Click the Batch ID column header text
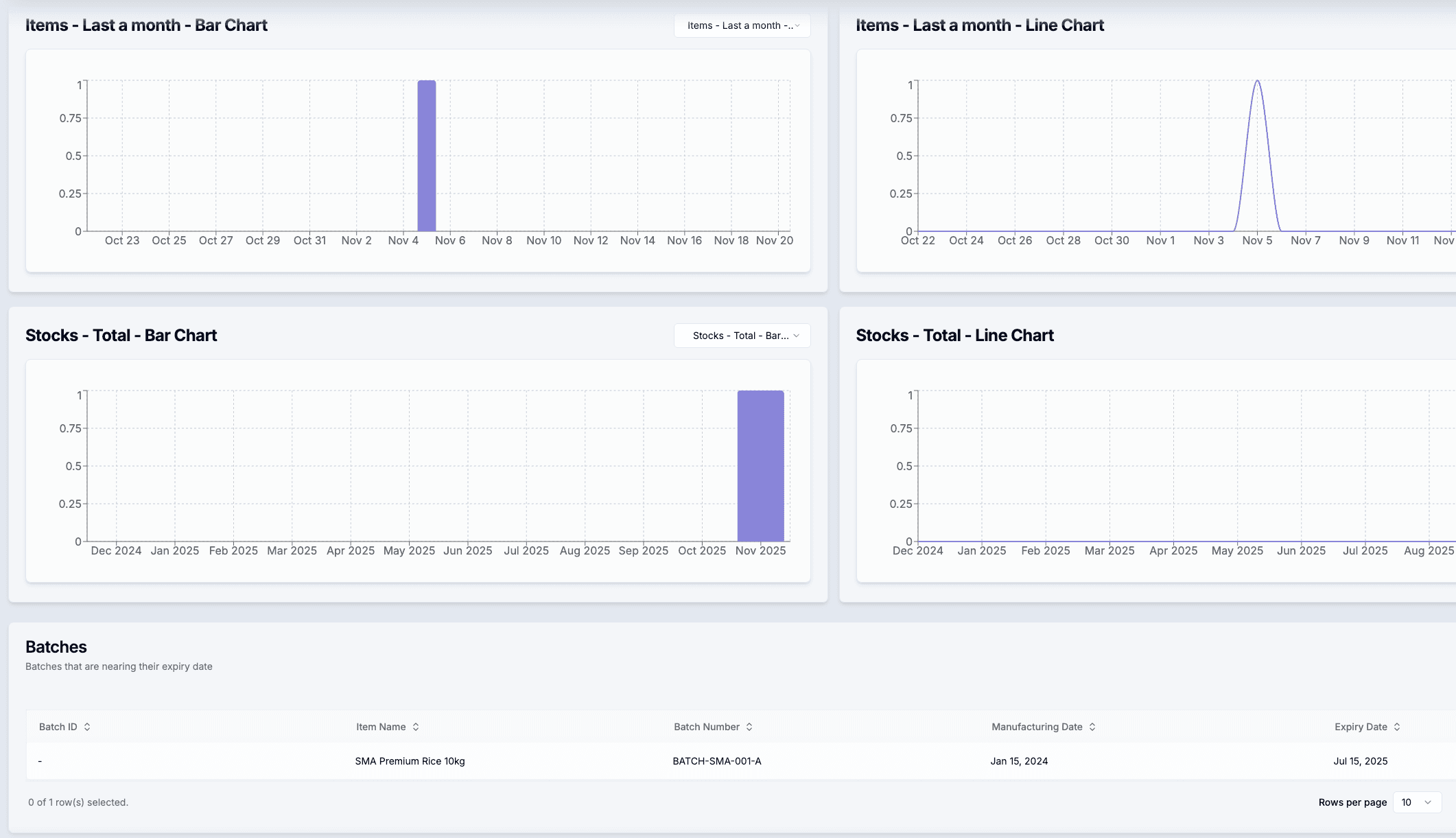The height and width of the screenshot is (838, 1456). [58, 727]
